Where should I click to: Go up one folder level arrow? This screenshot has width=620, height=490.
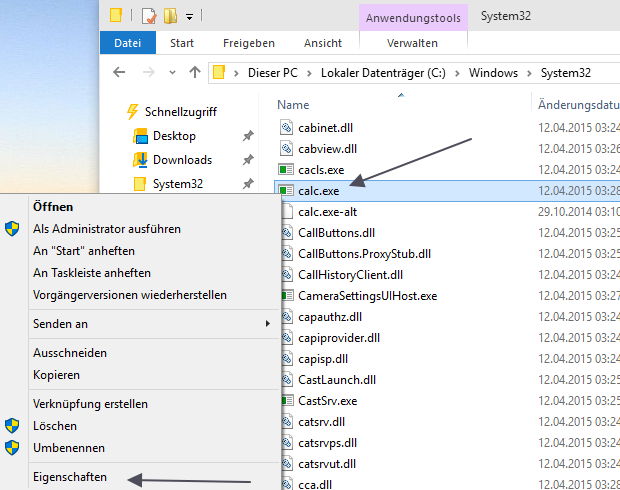point(195,72)
